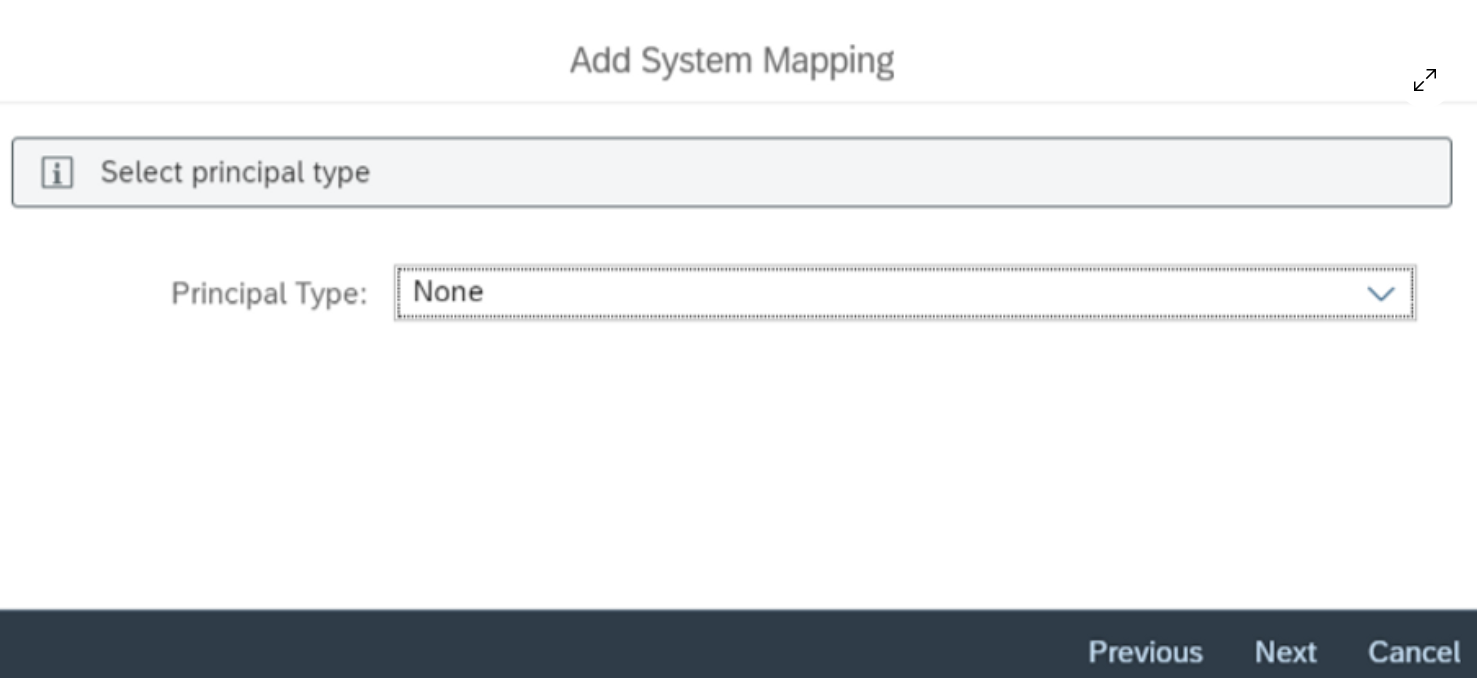Click the "Select principal type" message text

(235, 173)
